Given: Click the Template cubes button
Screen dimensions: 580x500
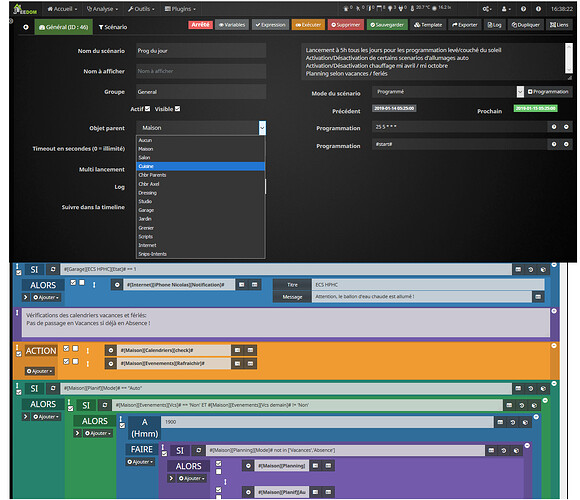Looking at the screenshot, I should (428, 25).
